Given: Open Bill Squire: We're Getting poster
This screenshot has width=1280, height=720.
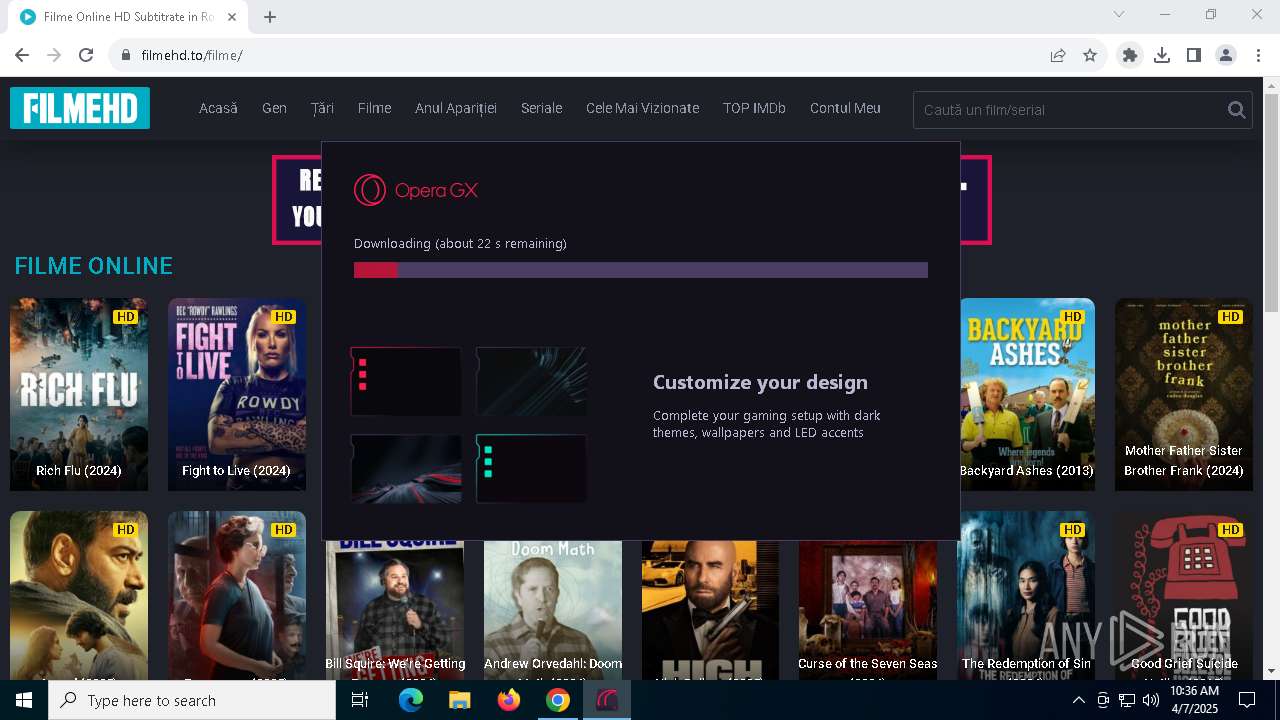Looking at the screenshot, I should 395,610.
